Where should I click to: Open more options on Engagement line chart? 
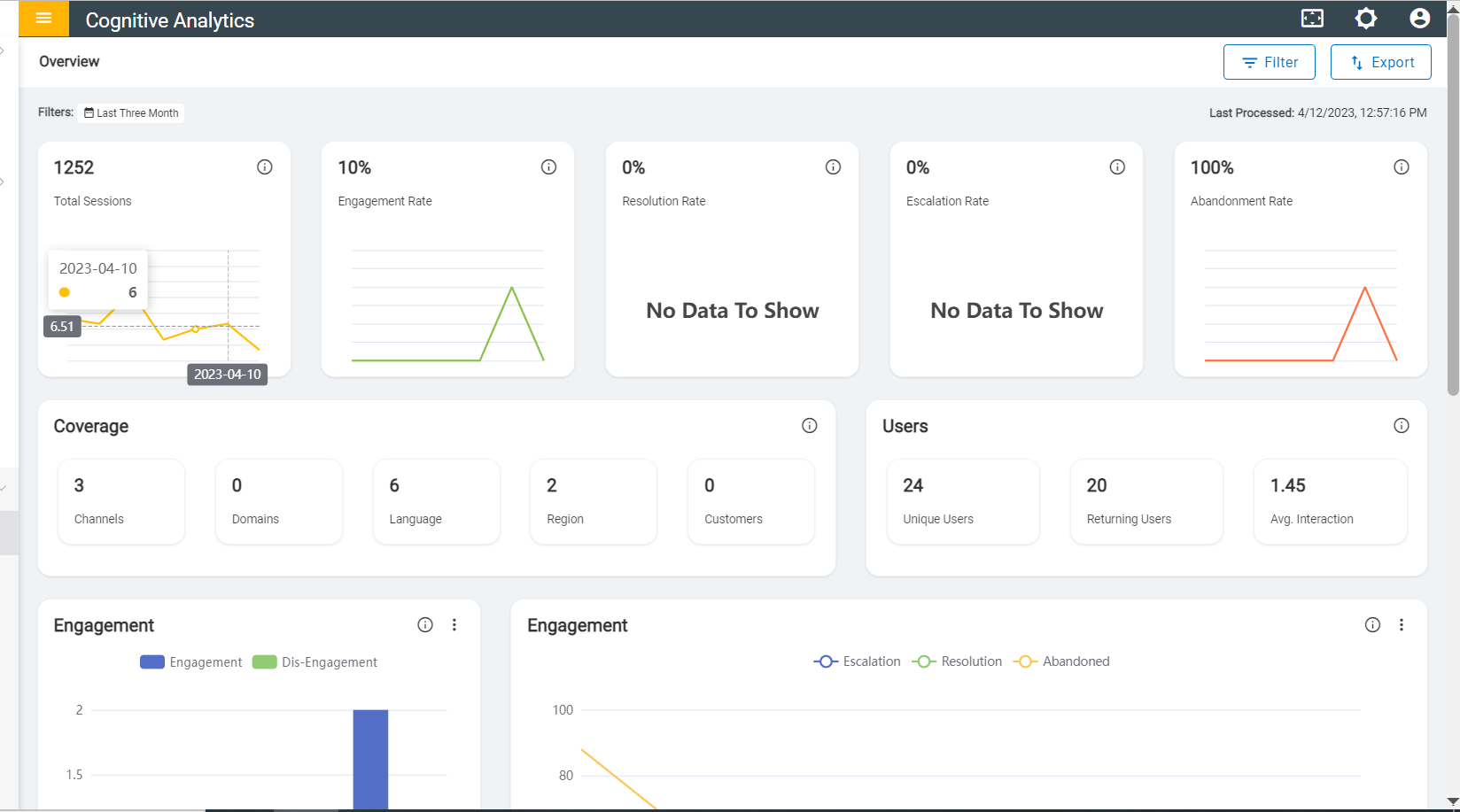(x=1402, y=625)
